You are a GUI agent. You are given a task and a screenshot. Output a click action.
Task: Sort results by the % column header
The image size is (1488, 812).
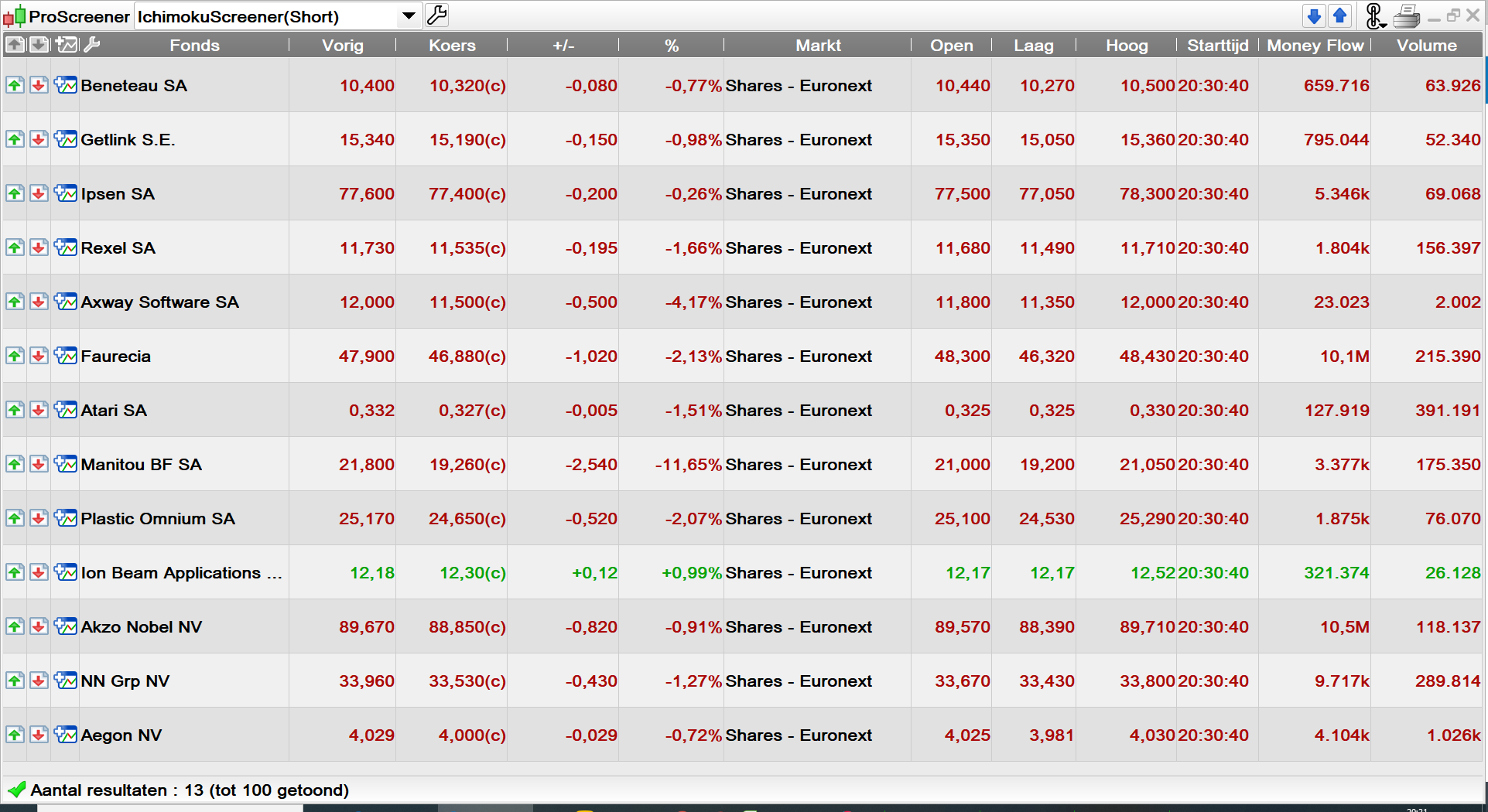pos(672,46)
